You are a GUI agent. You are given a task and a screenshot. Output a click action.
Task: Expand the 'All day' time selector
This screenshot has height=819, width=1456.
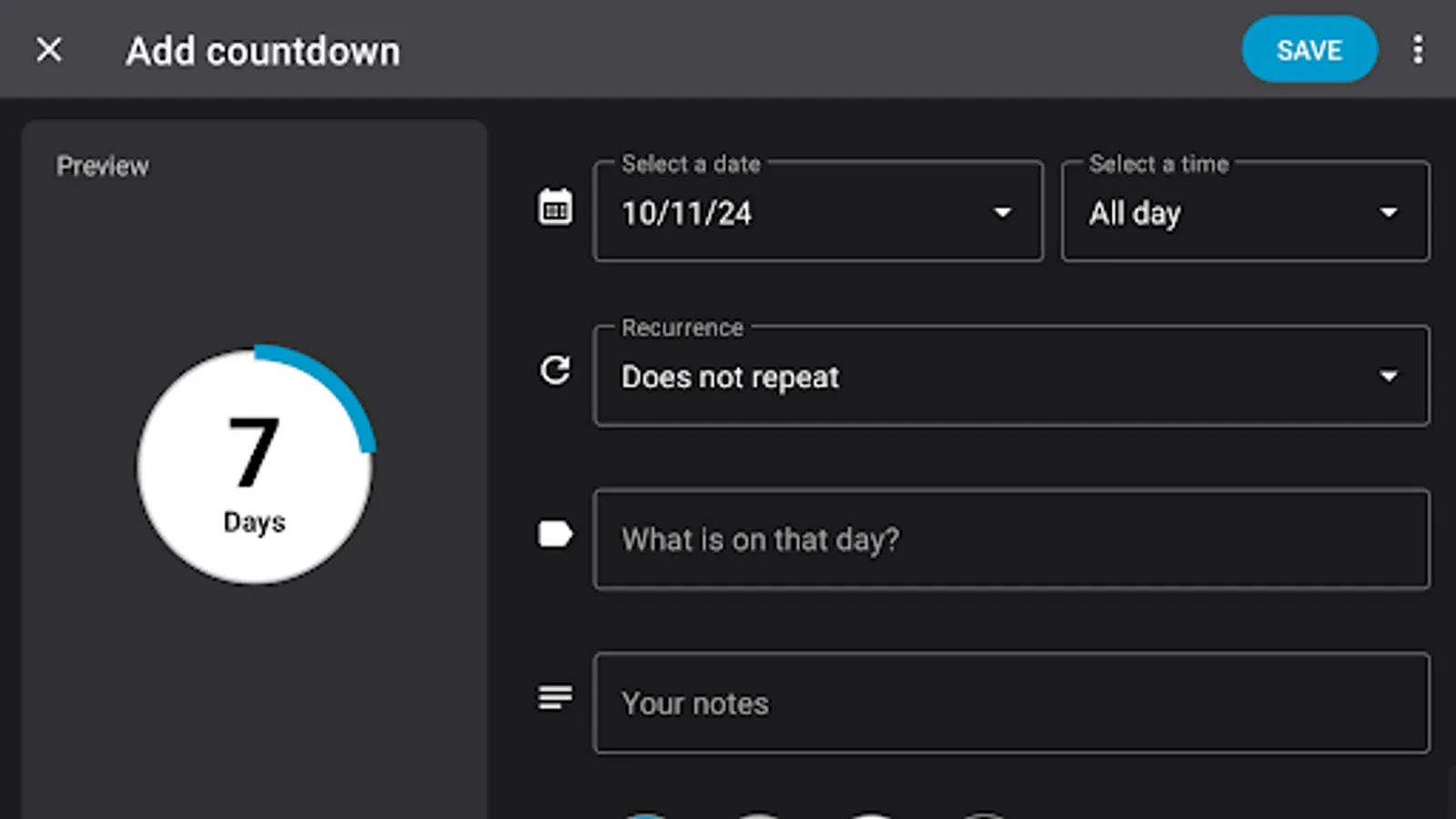click(1388, 213)
